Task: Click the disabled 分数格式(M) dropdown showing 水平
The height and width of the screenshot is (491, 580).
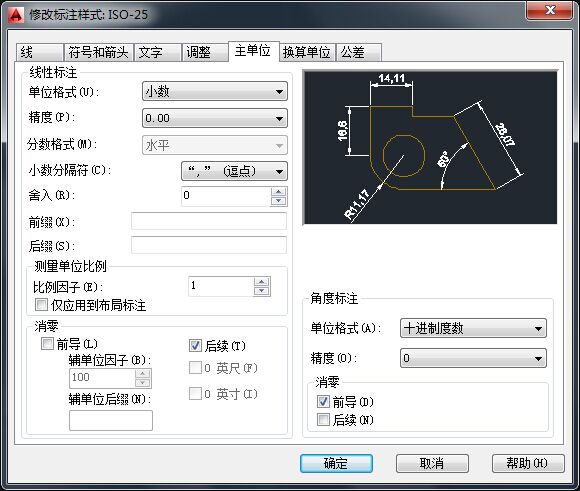Action: (215, 145)
